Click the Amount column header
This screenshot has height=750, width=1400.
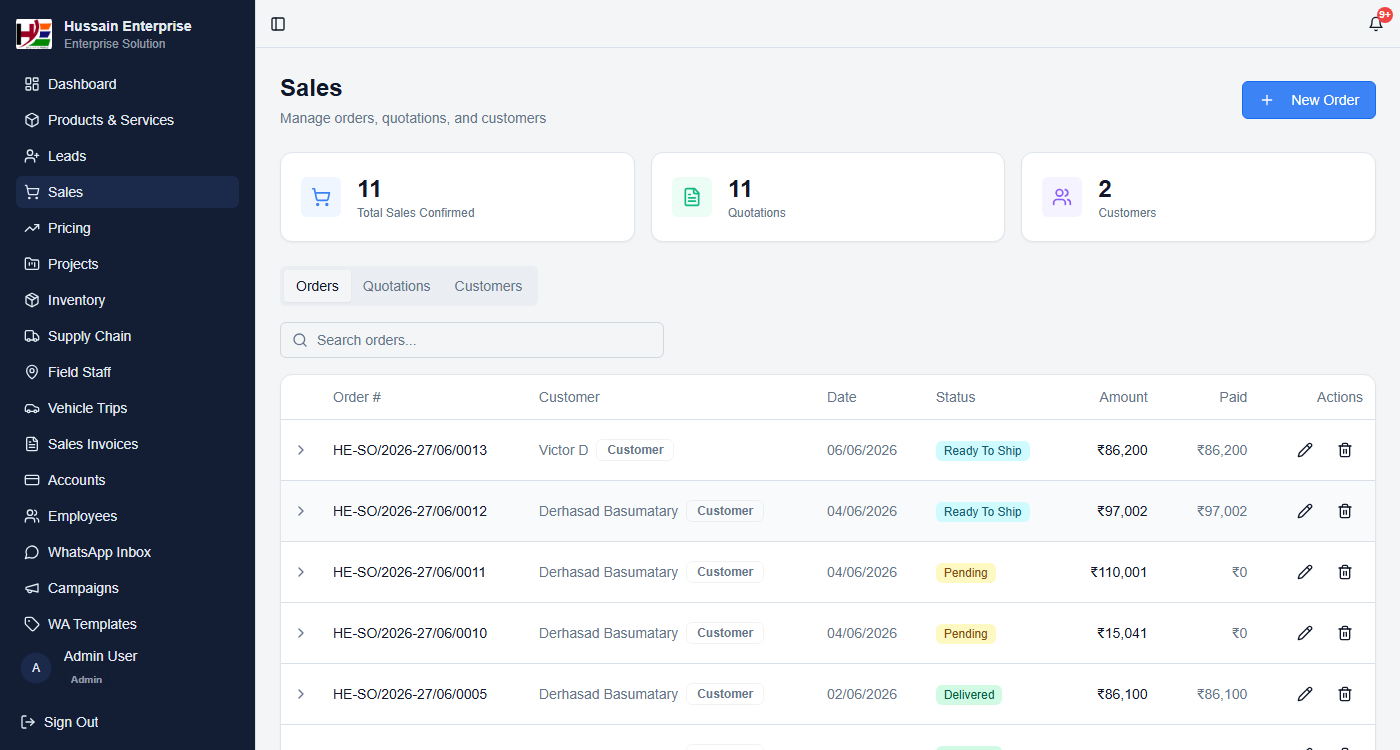[1123, 397]
